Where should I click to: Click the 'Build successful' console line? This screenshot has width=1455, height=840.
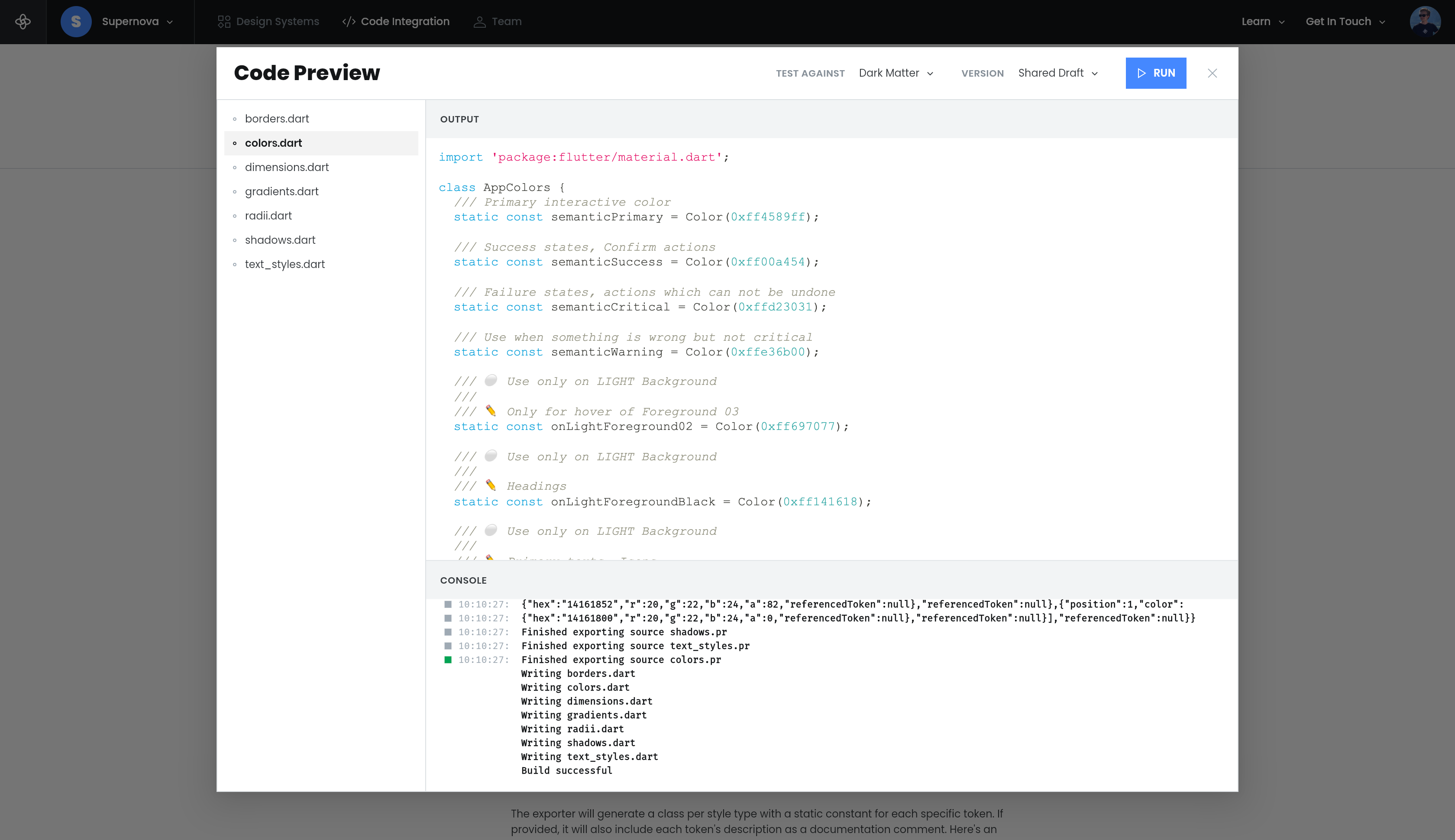[566, 770]
